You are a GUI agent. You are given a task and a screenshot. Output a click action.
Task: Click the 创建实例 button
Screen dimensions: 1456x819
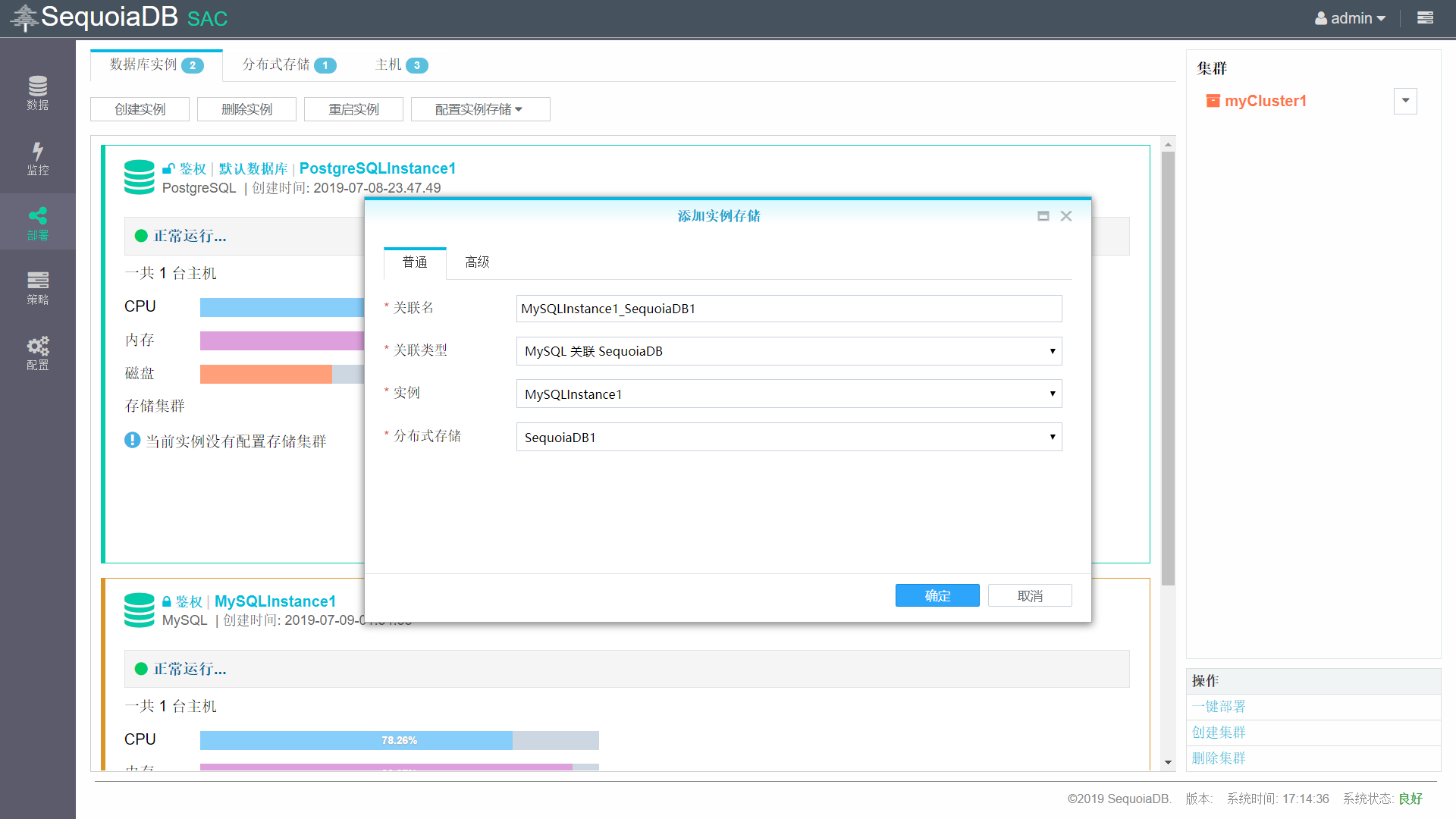tap(140, 109)
